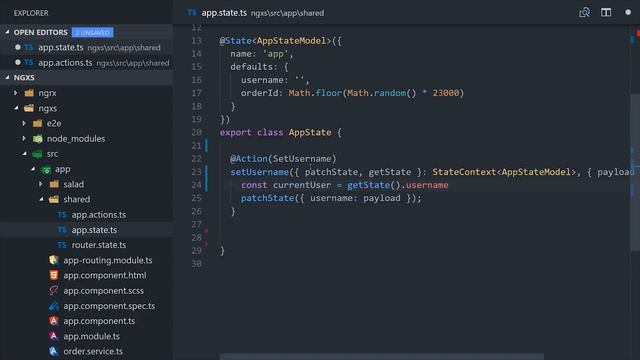Click unsaved dot indicator on editor tab
The image size is (640, 360).
(x=628, y=13)
